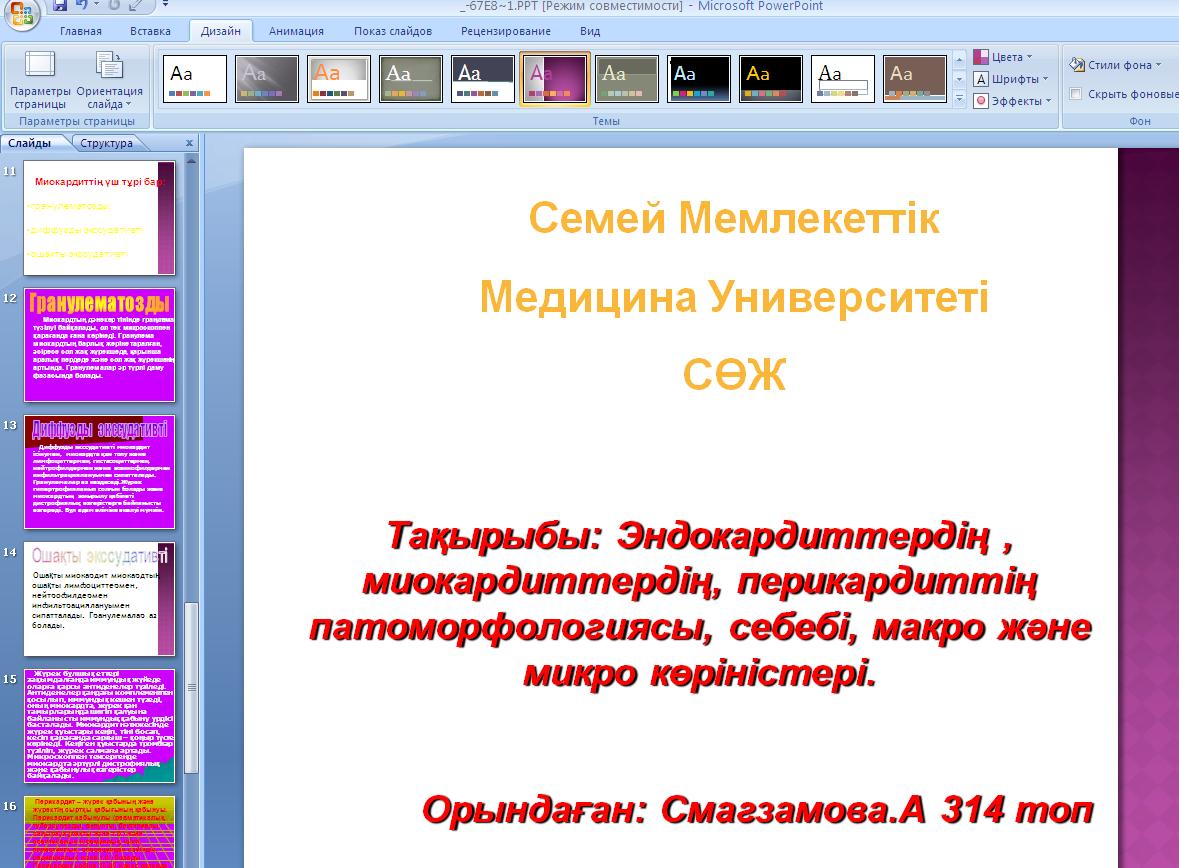This screenshot has height=868, width=1179.
Task: Select the highlighted purple theme
Action: coord(555,78)
